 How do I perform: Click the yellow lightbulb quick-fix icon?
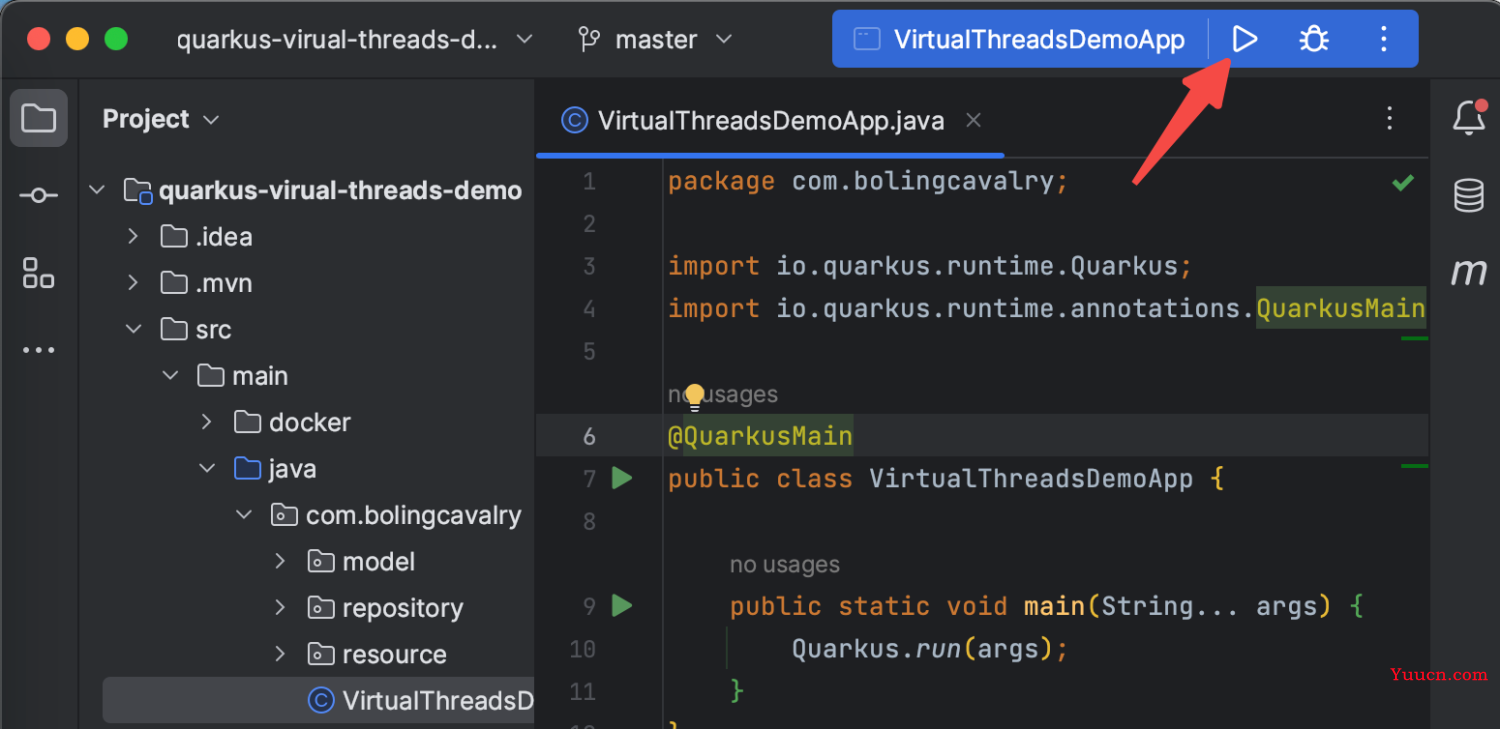coord(694,397)
